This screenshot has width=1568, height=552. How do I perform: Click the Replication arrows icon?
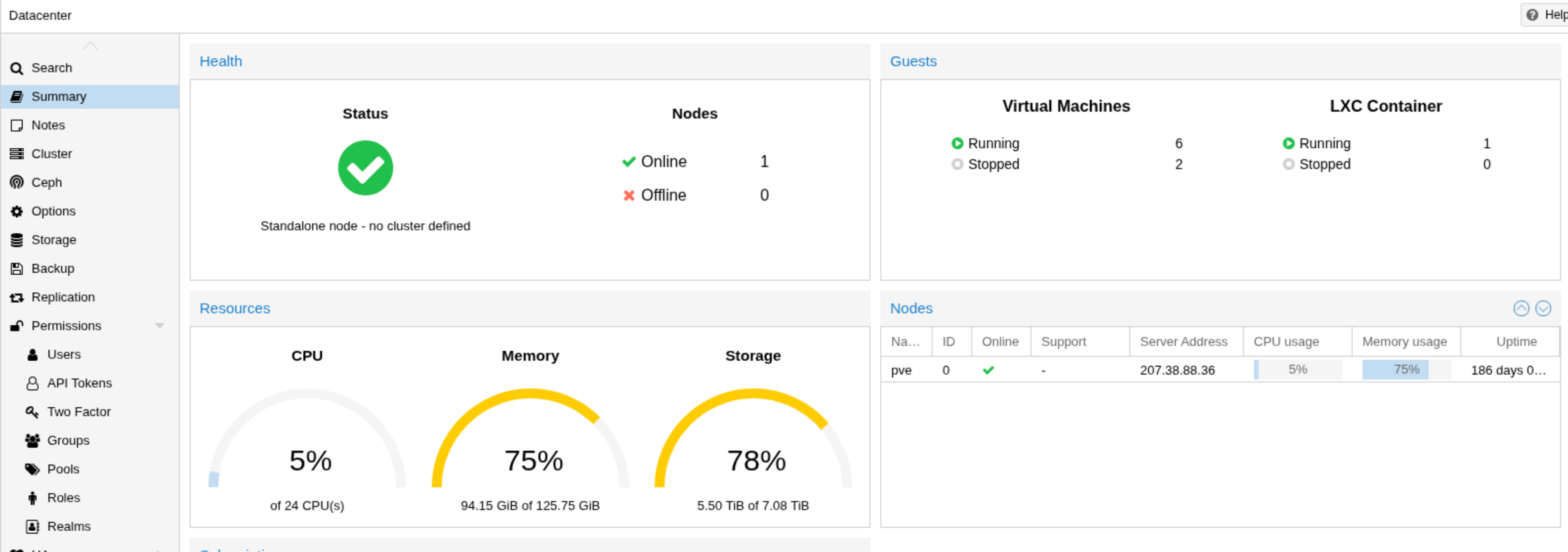[x=16, y=297]
